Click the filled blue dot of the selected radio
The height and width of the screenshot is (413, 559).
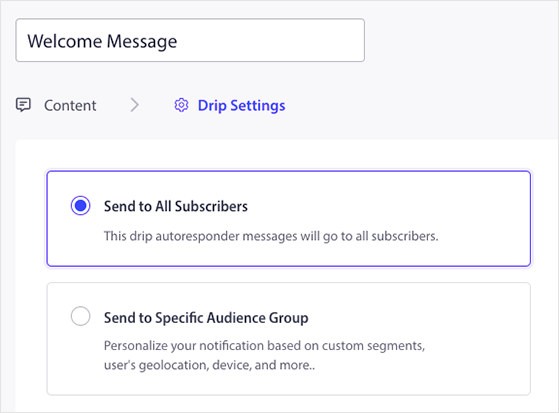click(81, 205)
